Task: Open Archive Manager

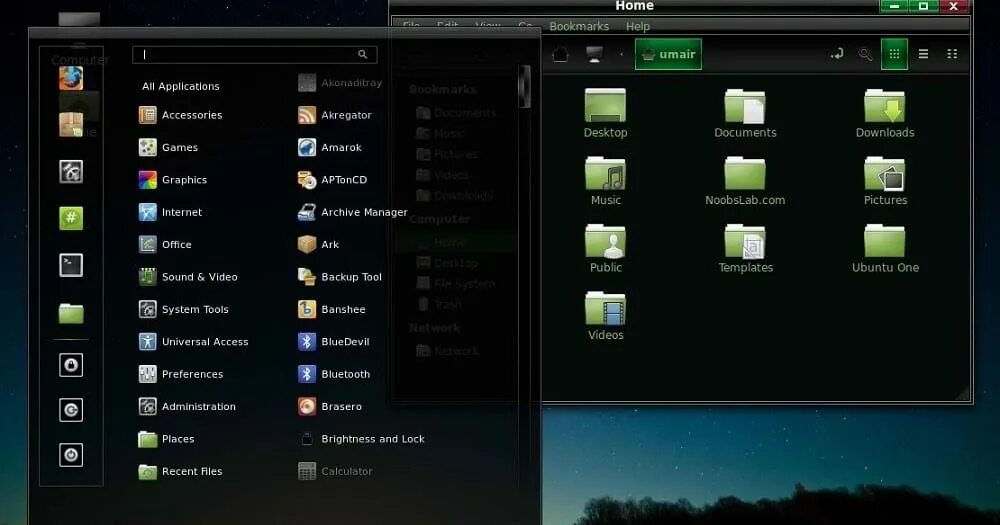Action: click(353, 212)
